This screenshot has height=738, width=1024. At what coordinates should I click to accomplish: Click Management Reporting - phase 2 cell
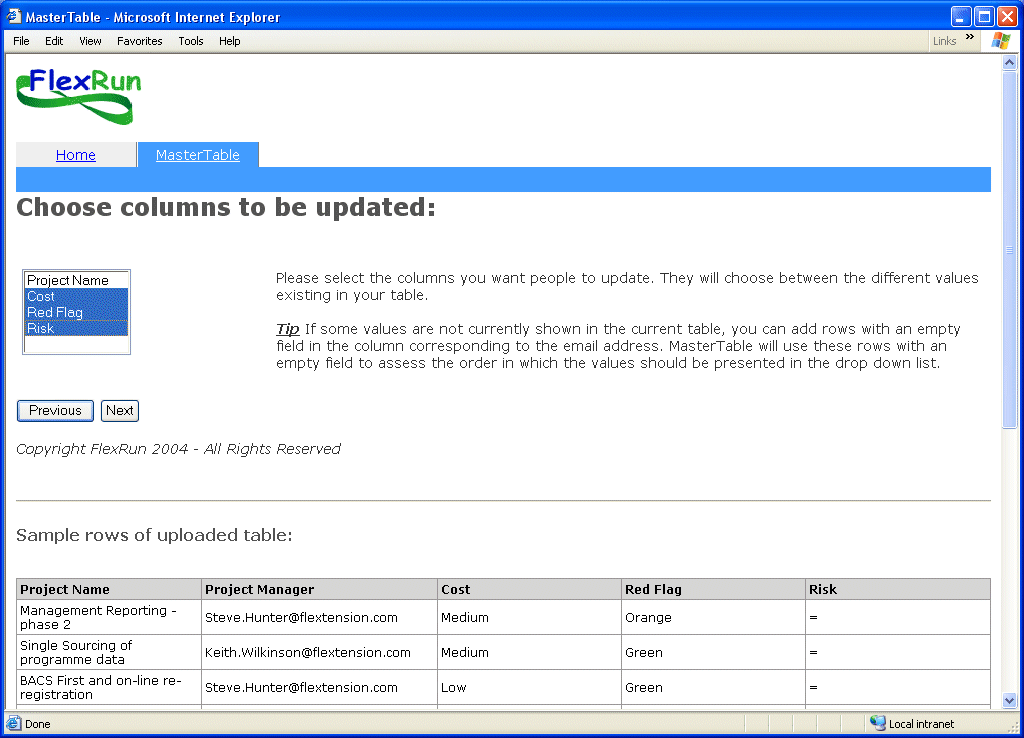pos(109,617)
